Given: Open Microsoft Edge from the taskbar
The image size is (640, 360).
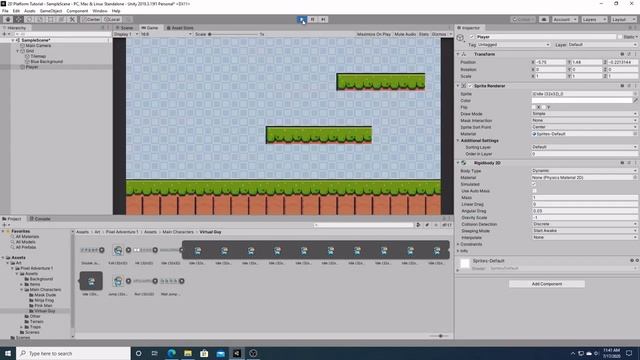Looking at the screenshot, I should tap(171, 353).
